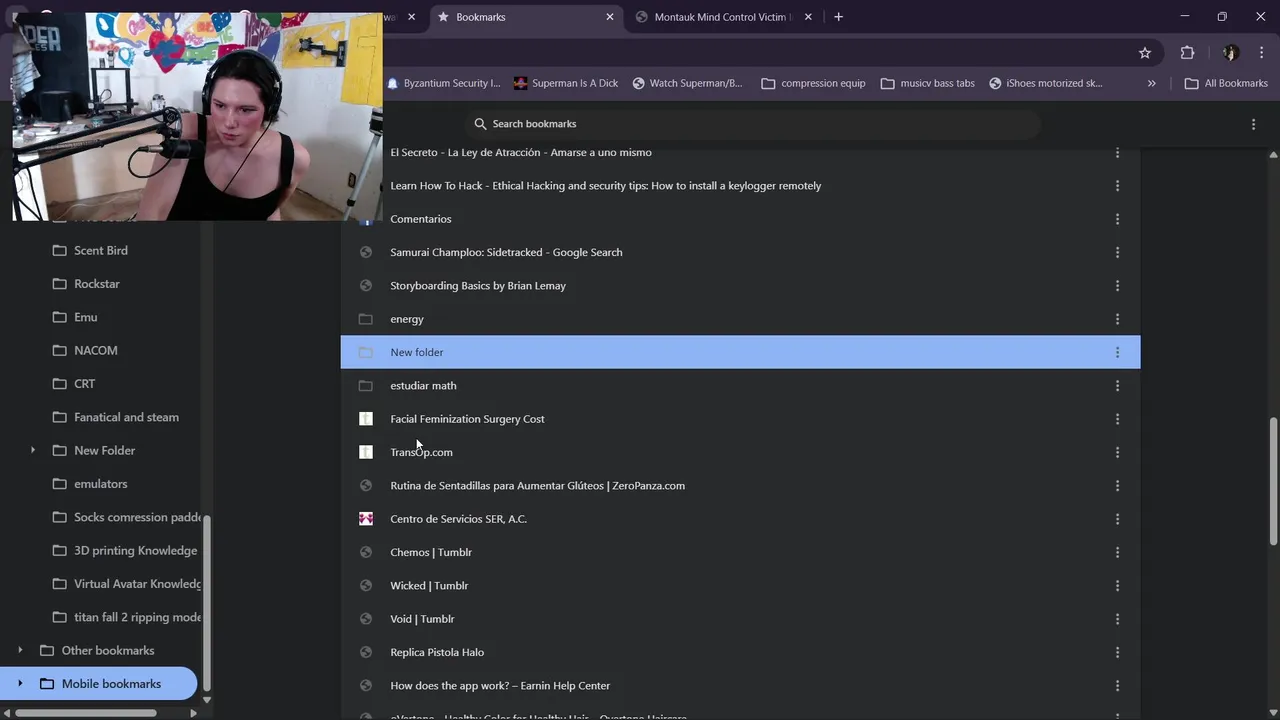
Task: Select the highlighted New folder row
Action: (x=740, y=352)
